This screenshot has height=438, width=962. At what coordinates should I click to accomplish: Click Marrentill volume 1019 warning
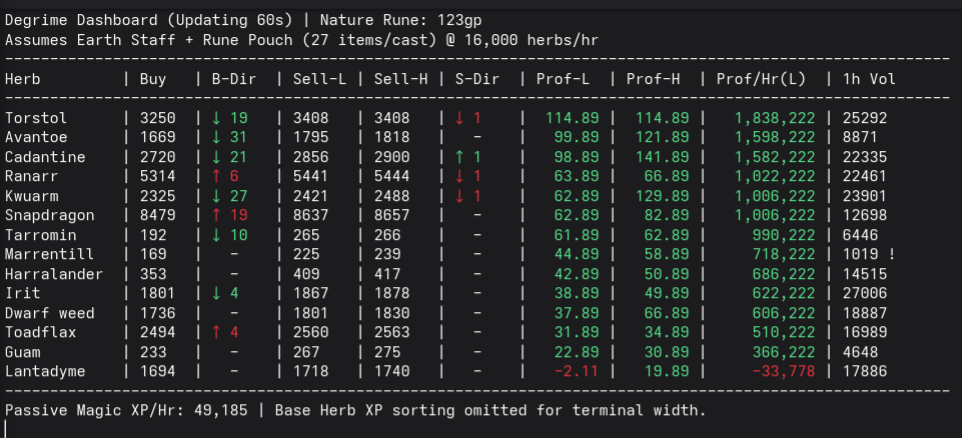pos(869,255)
